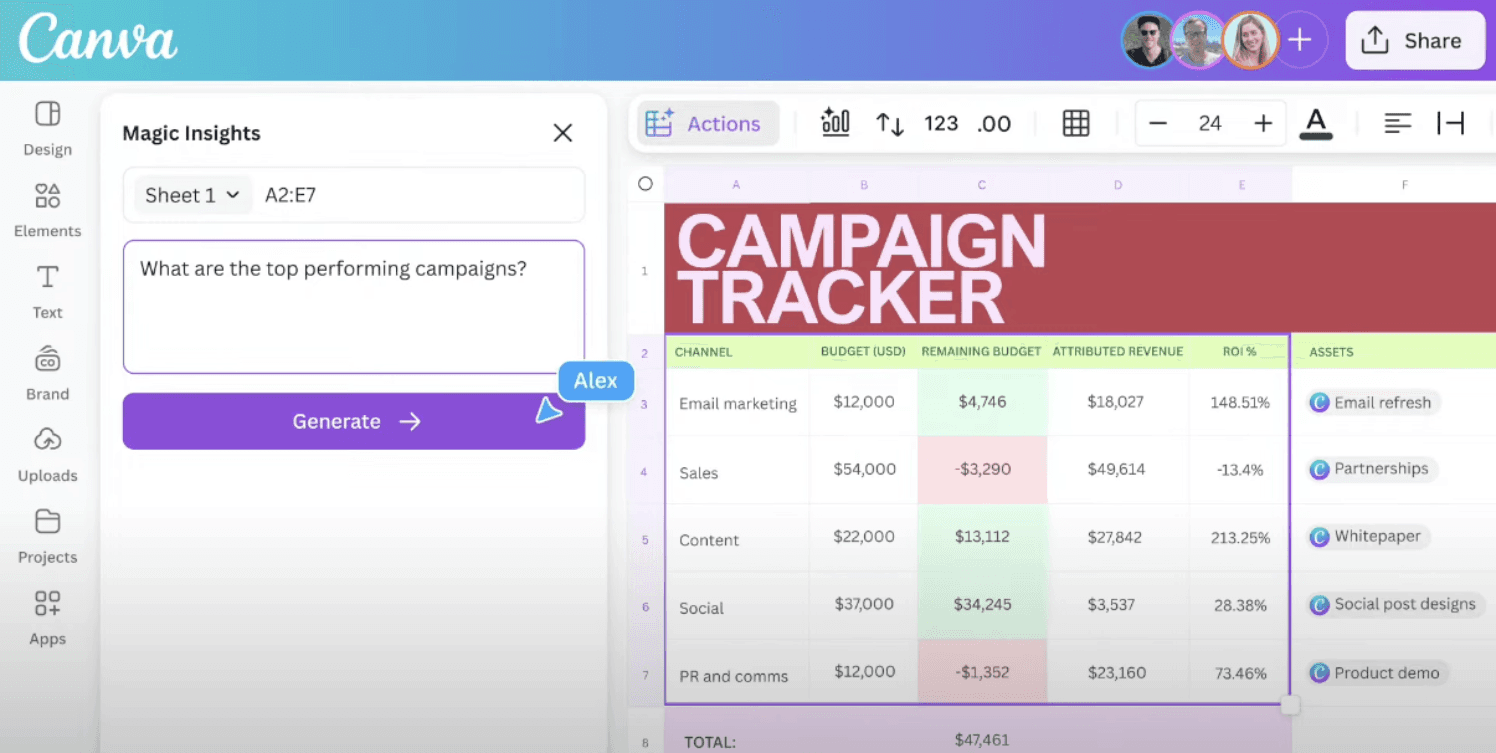Image resolution: width=1496 pixels, height=753 pixels.
Task: Open the Partnerships asset chip
Action: [x=1372, y=468]
